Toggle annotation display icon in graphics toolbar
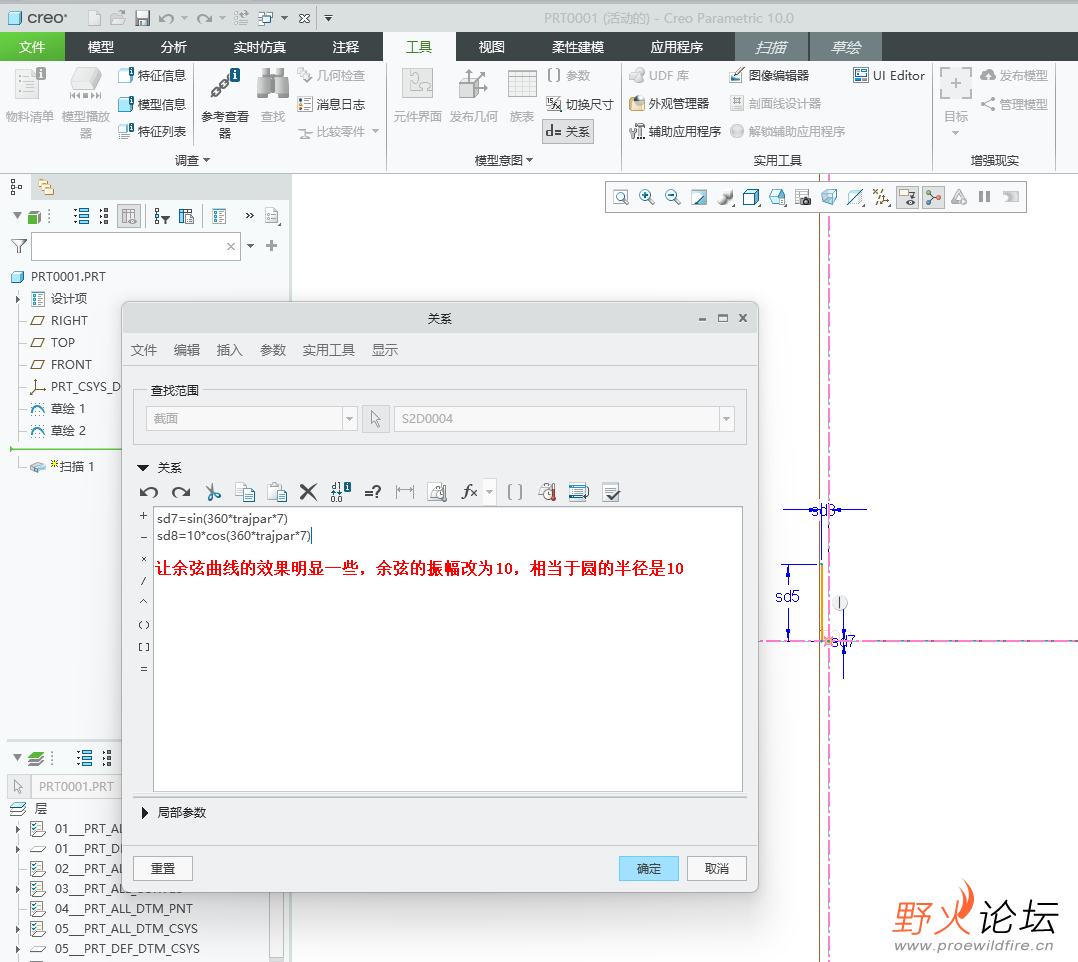Screen dimensions: 1078x962 pos(907,197)
